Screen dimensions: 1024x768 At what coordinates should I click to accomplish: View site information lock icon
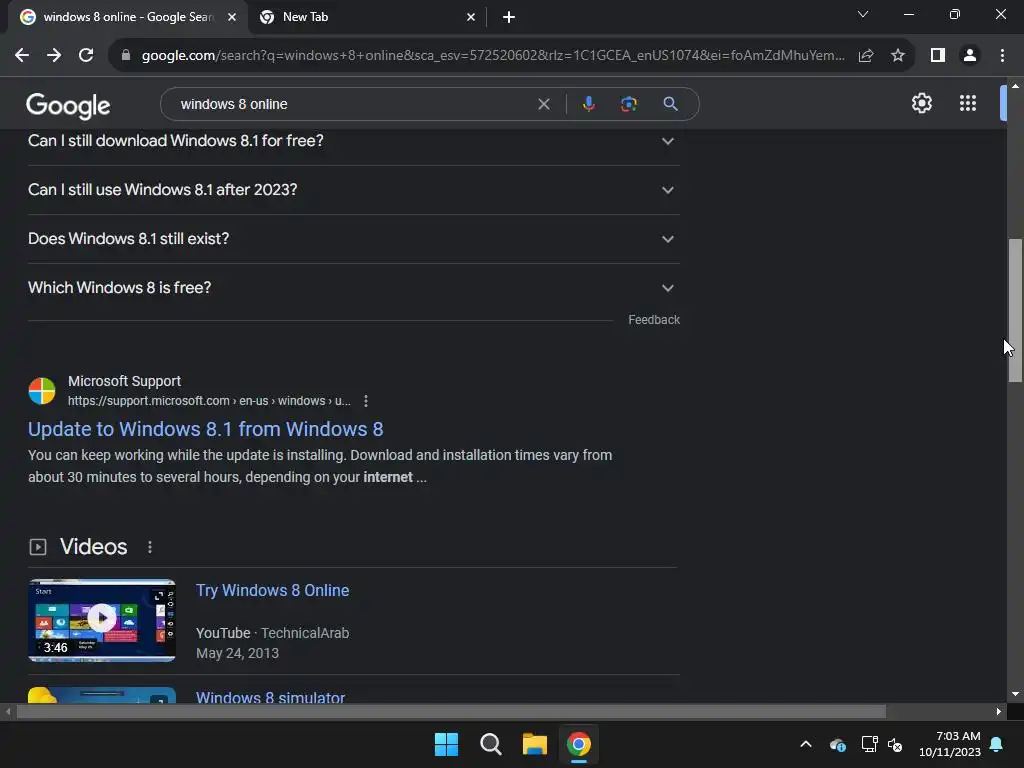click(126, 56)
